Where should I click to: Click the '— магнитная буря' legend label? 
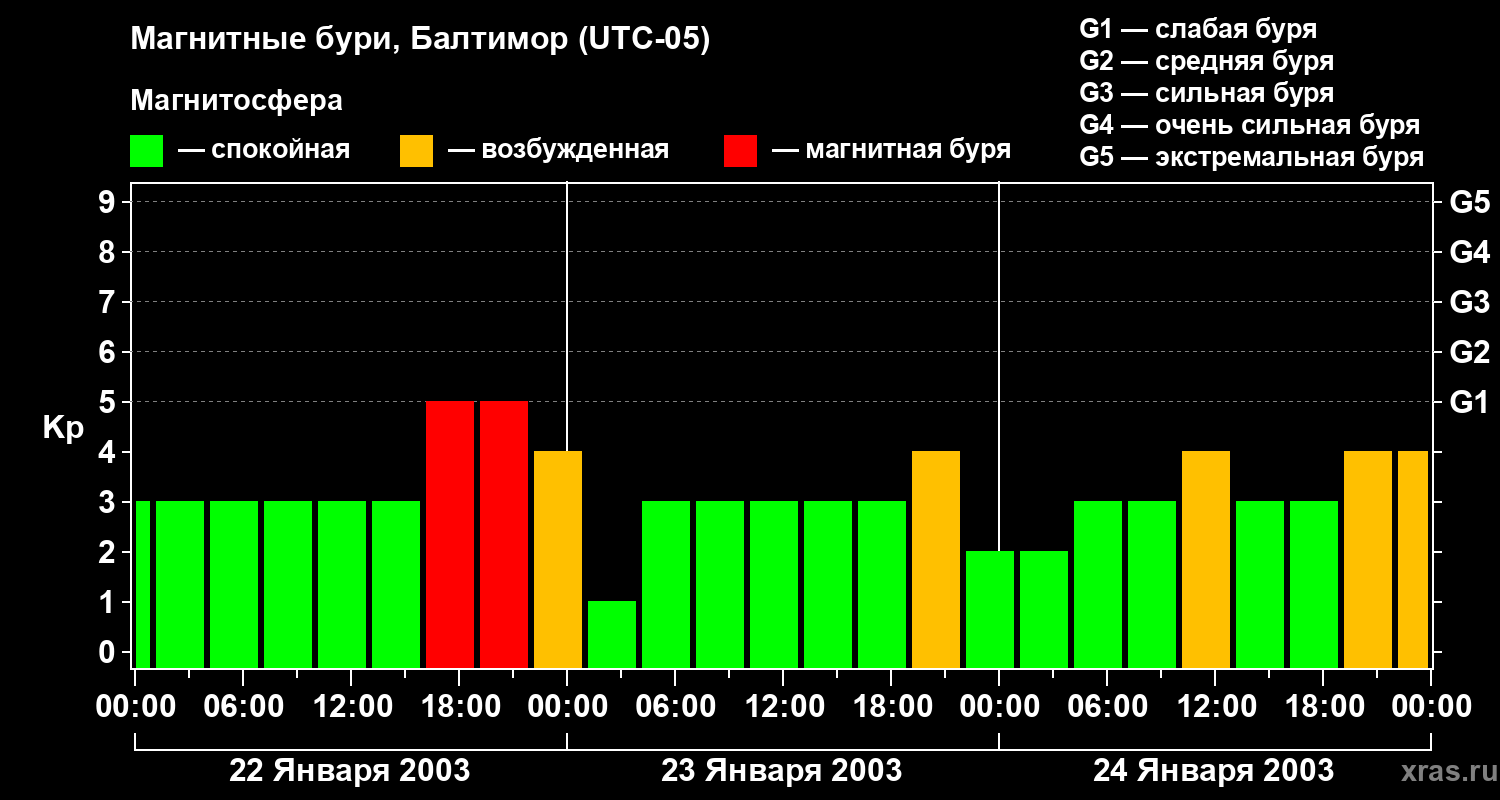891,150
